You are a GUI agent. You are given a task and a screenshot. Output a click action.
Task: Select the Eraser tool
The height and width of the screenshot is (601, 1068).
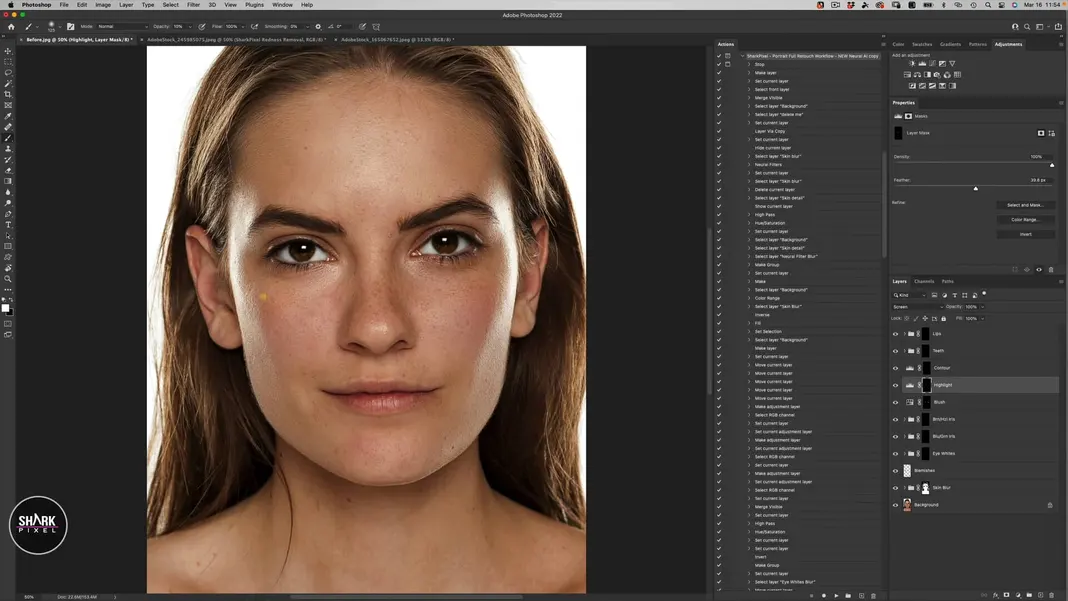pos(8,170)
